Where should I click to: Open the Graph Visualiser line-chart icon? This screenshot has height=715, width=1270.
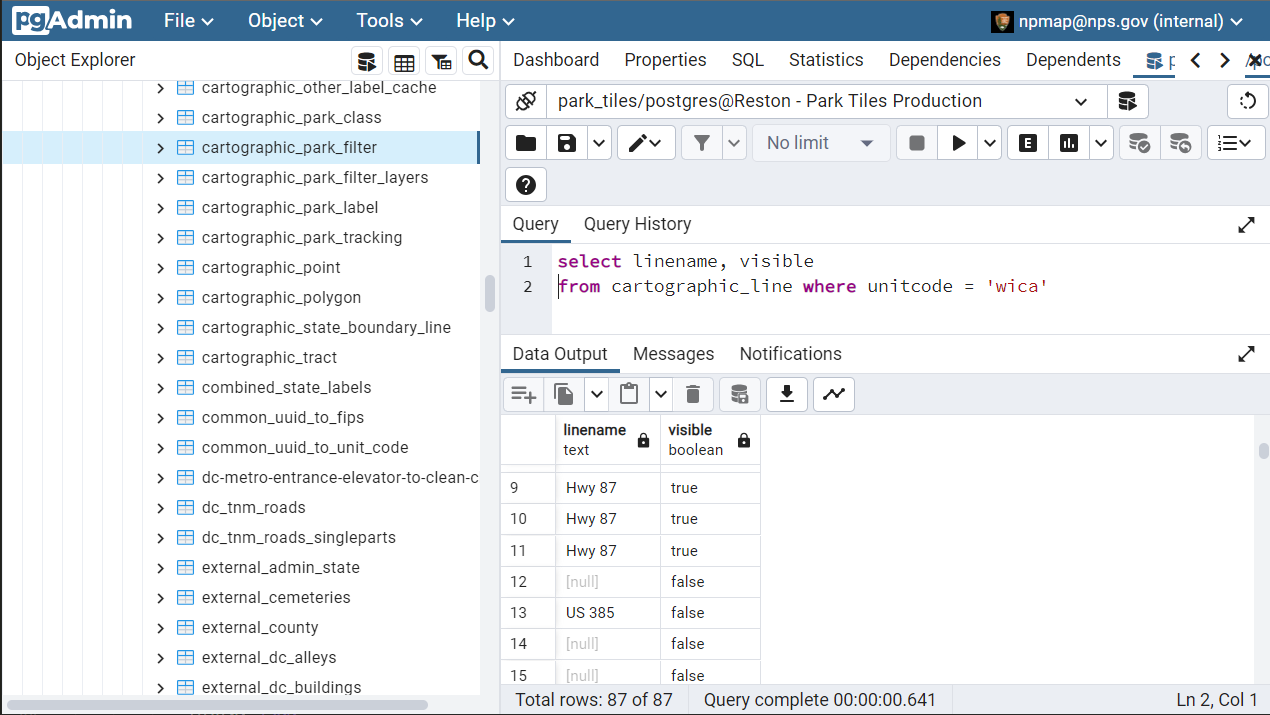834,394
